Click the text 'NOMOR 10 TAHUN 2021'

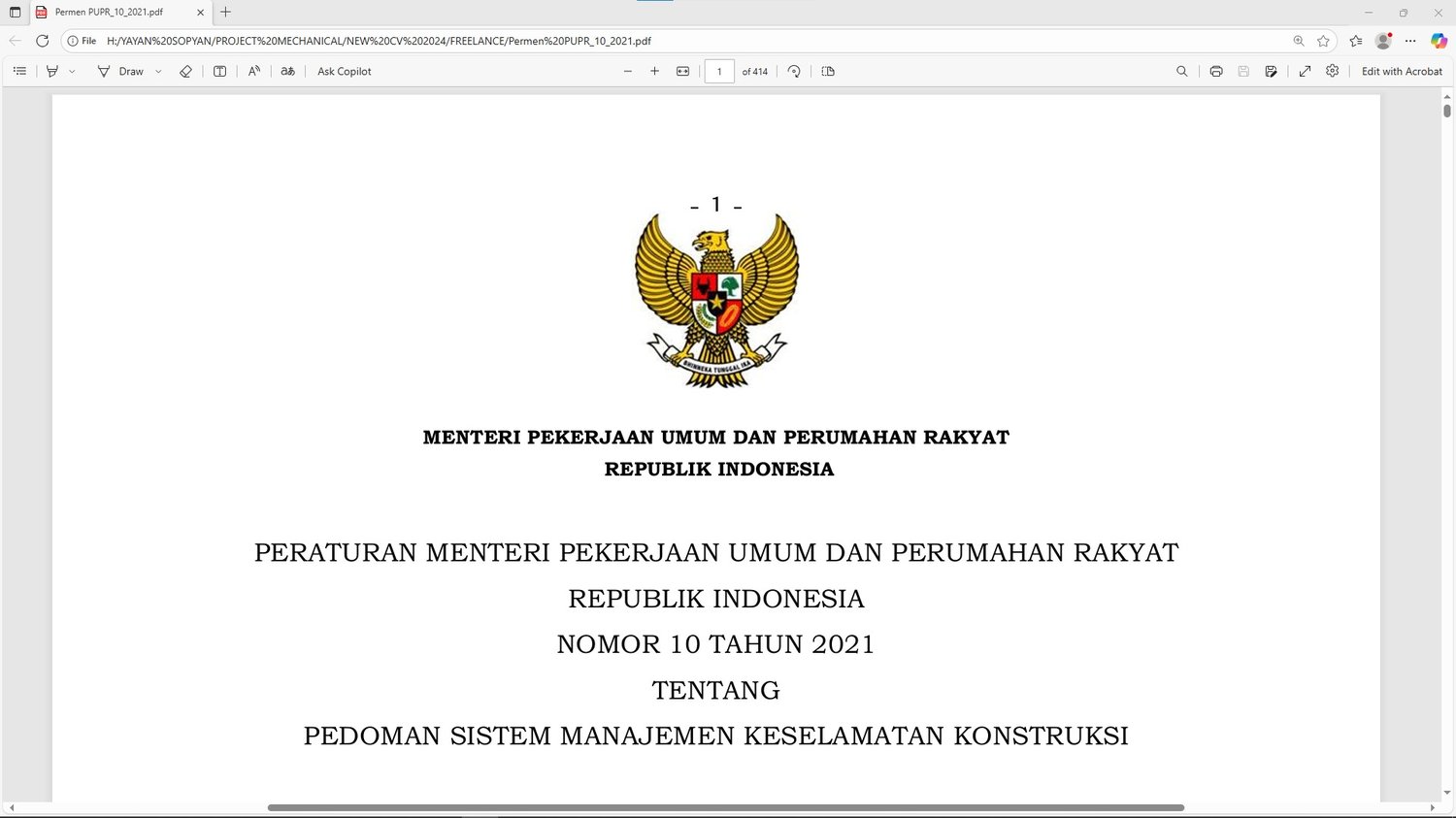[716, 644]
